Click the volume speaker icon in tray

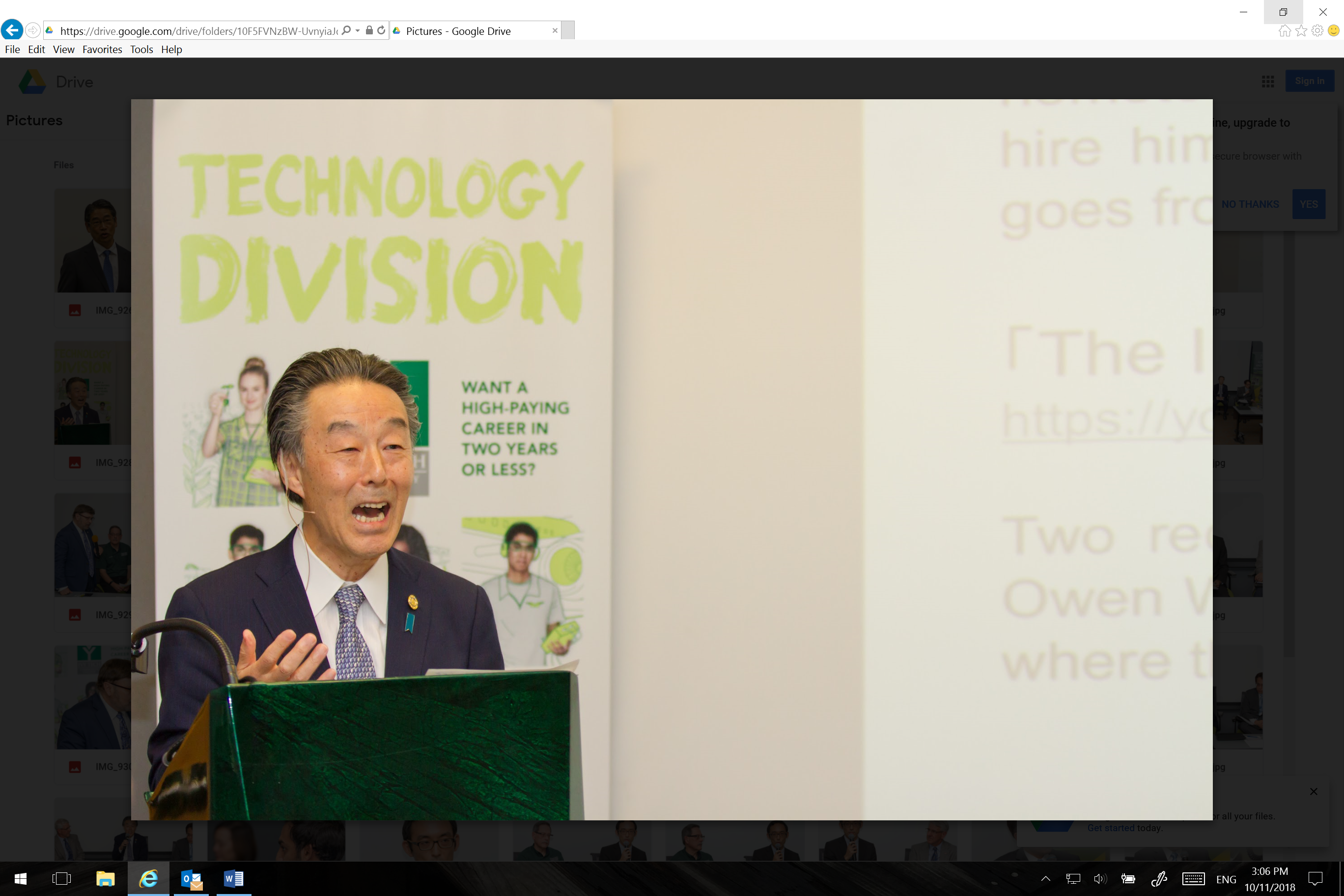pos(1100,879)
